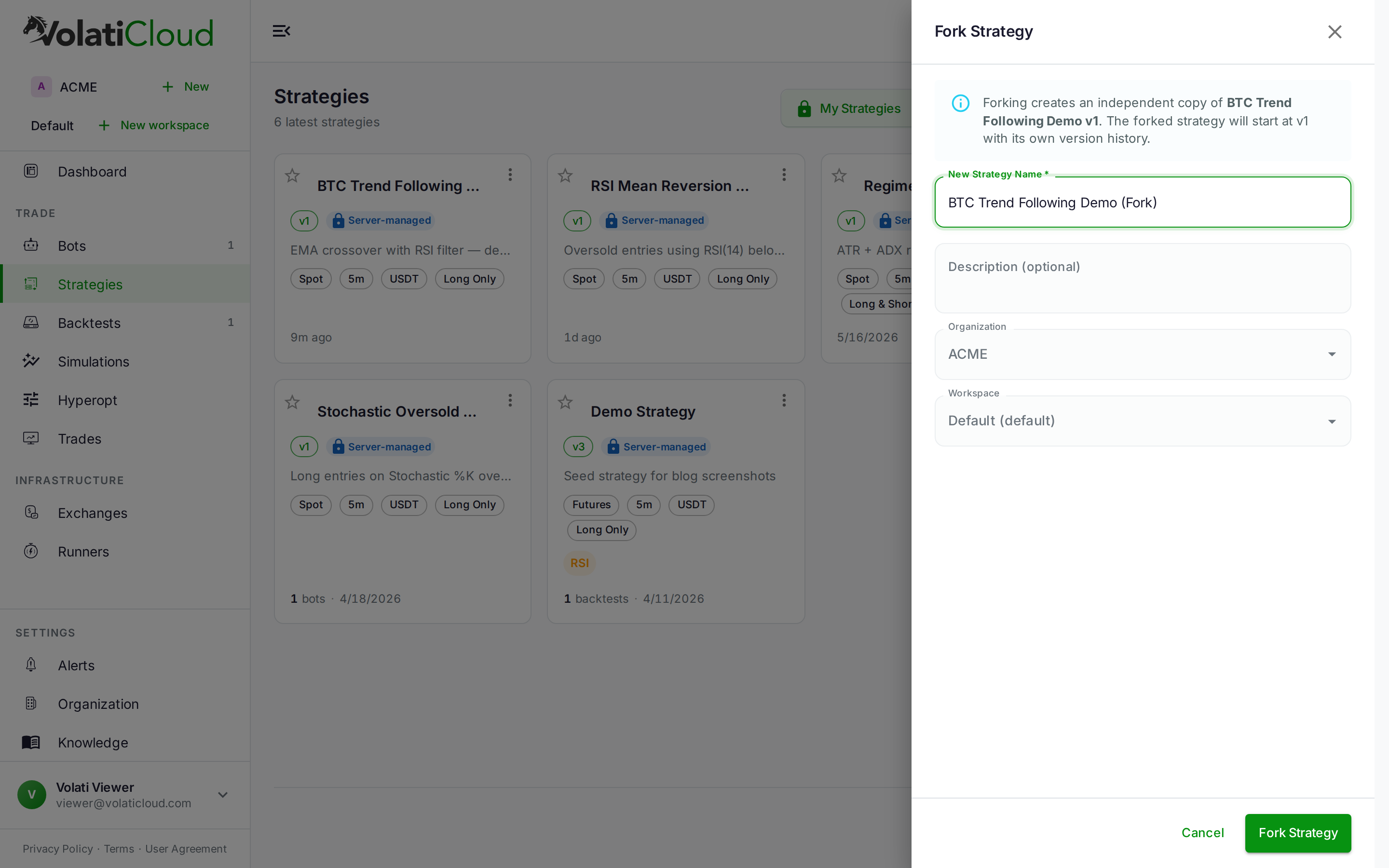
Task: Click RSI tag on Demo Strategy
Action: pyautogui.click(x=579, y=563)
